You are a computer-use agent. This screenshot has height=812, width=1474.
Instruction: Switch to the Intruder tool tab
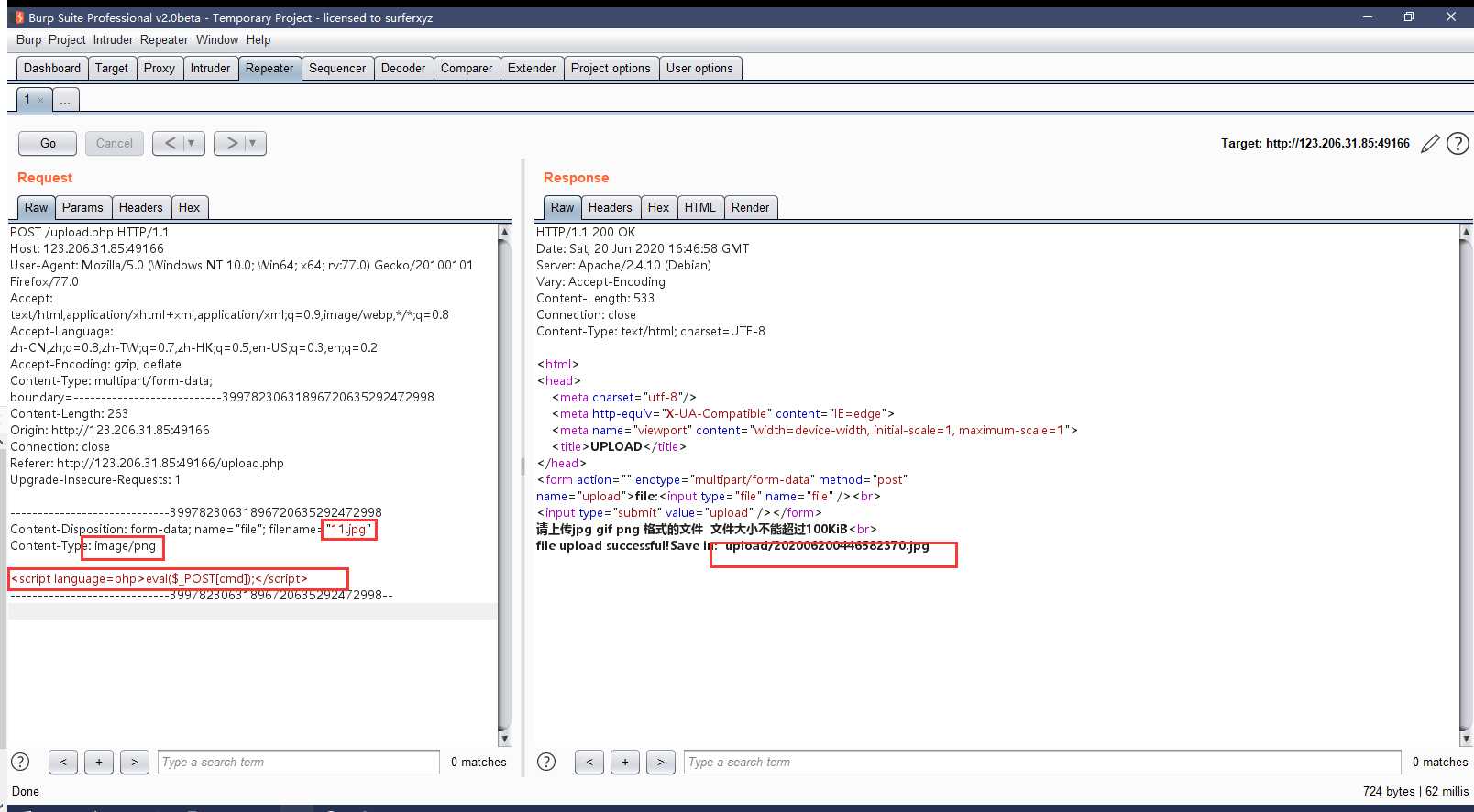tap(210, 68)
